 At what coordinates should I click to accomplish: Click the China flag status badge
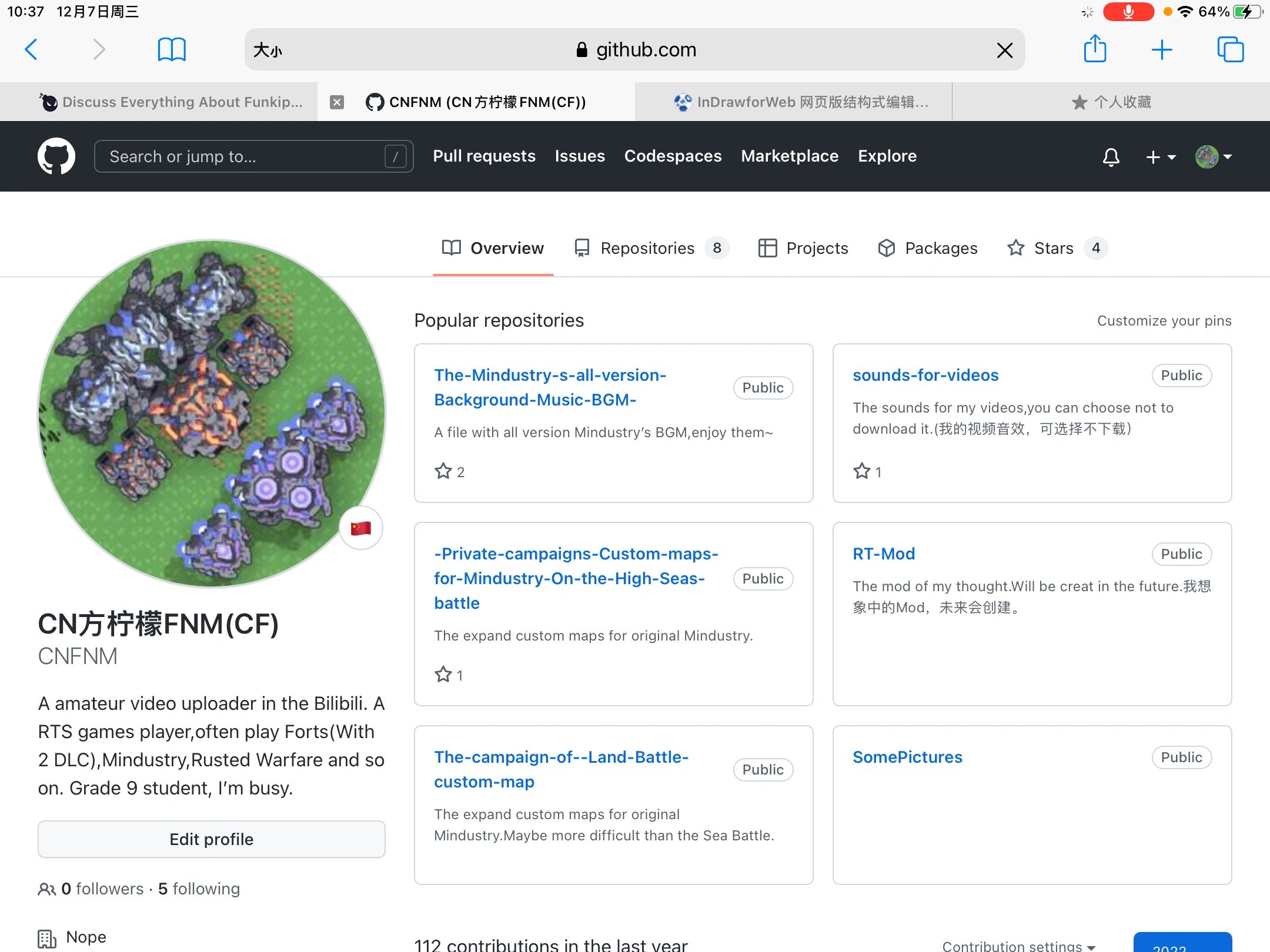(360, 528)
